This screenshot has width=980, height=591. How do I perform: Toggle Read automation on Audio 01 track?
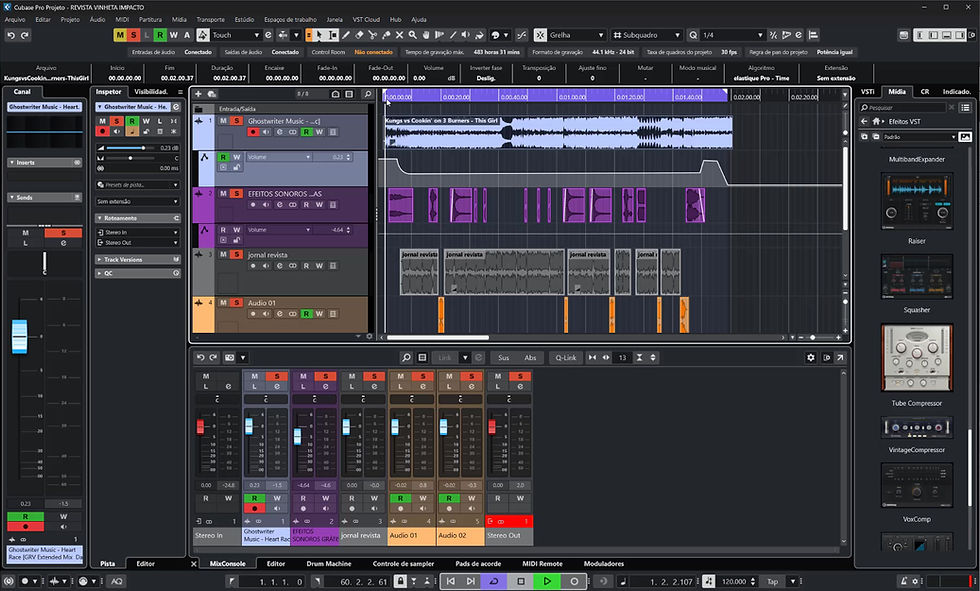[x=305, y=314]
